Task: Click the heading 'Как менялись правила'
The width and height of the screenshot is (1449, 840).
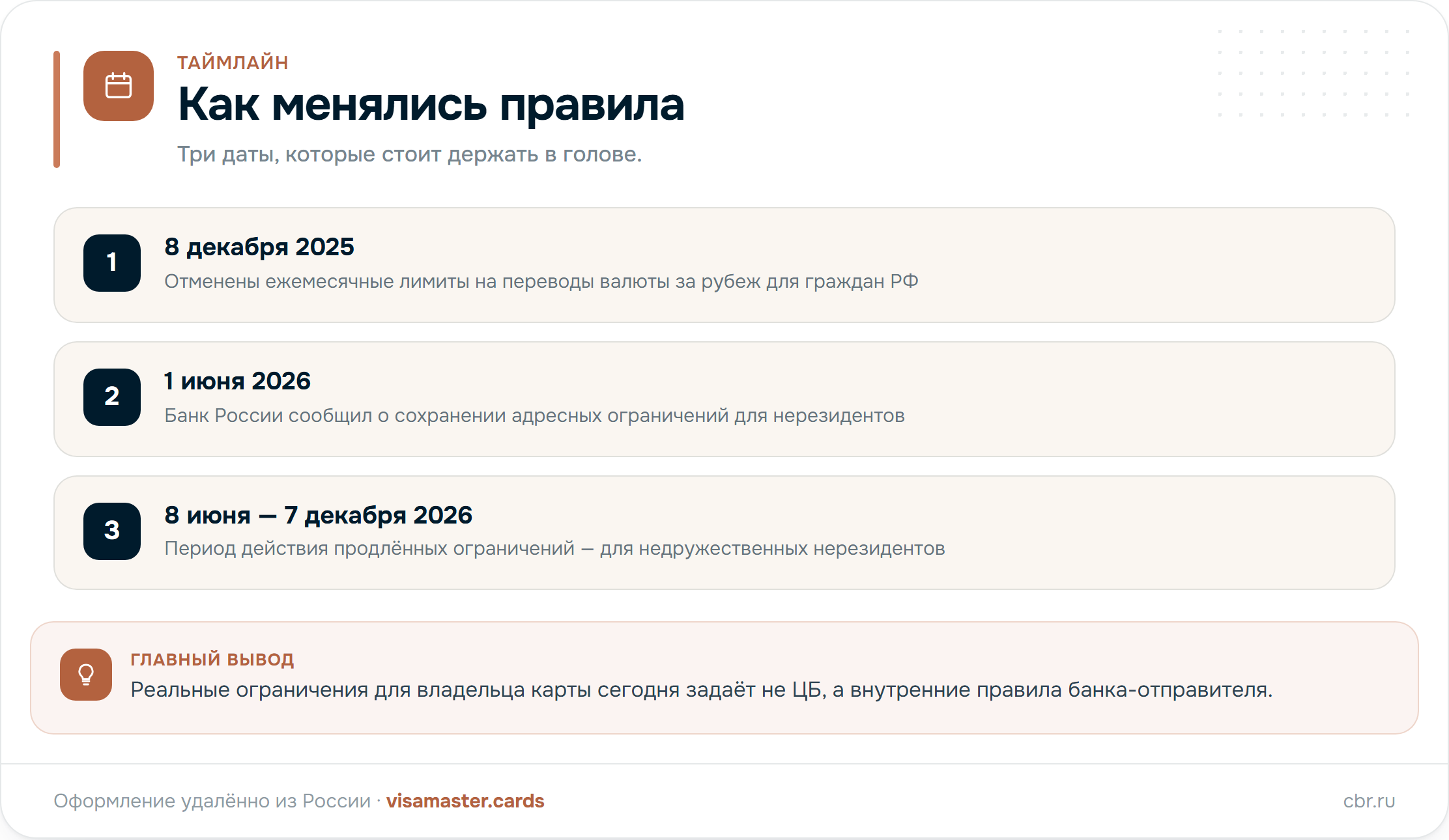Action: 431,104
